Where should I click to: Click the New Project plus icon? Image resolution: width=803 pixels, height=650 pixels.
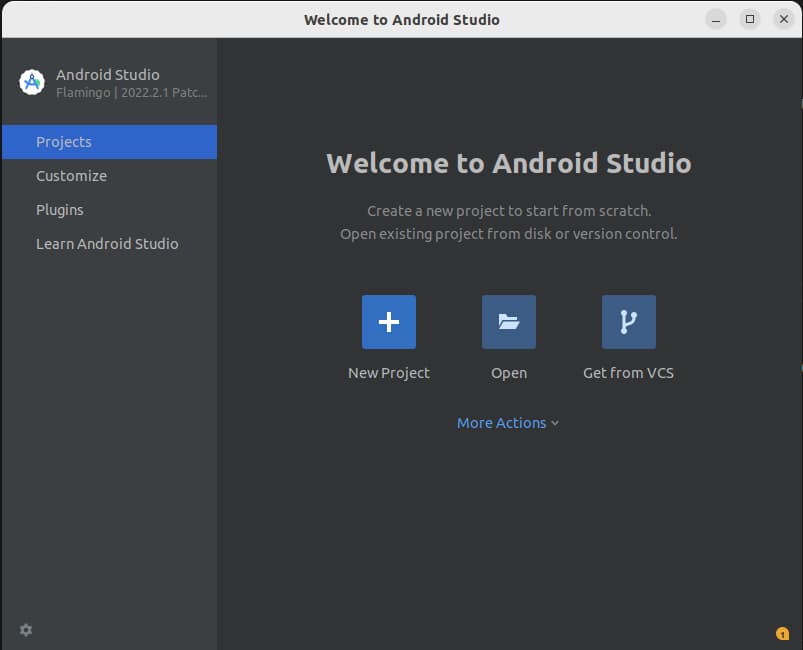[x=389, y=322]
